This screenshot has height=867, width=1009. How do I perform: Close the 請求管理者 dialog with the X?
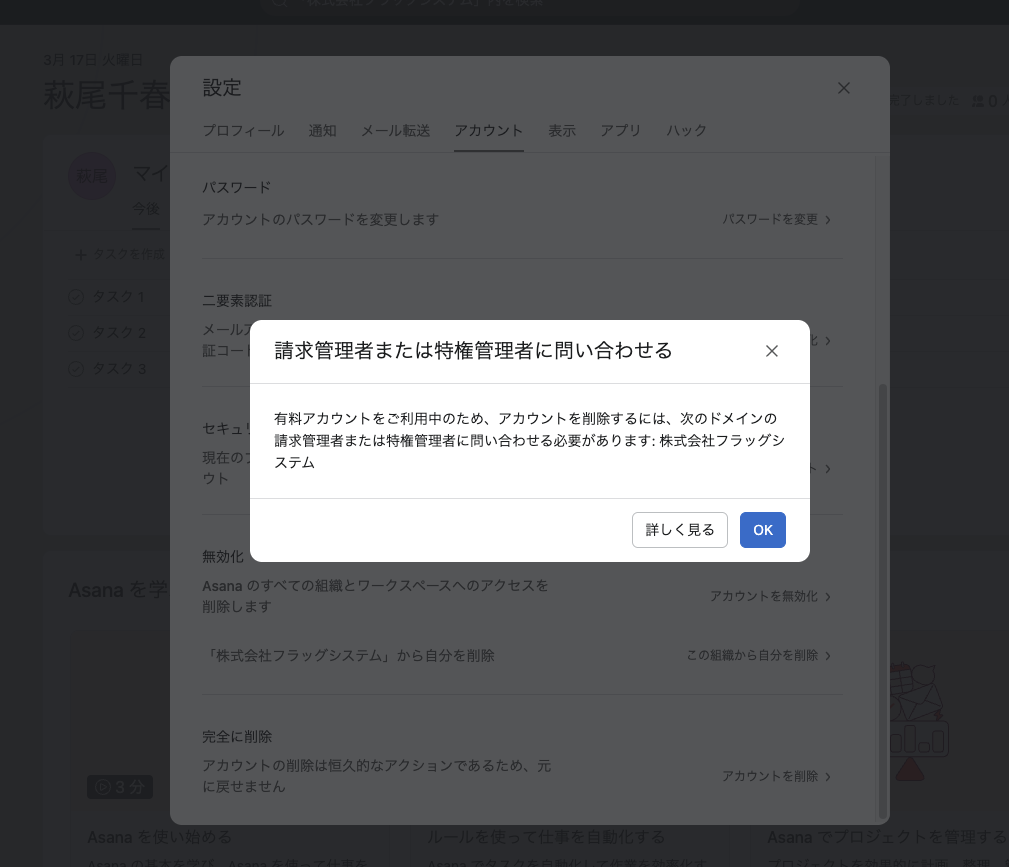pyautogui.click(x=772, y=351)
